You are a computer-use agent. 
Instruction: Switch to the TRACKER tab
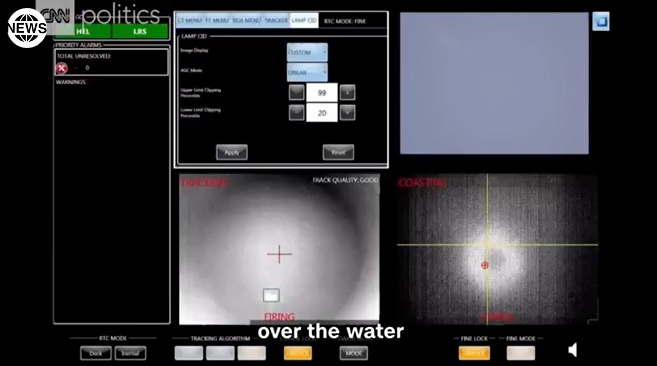point(276,21)
